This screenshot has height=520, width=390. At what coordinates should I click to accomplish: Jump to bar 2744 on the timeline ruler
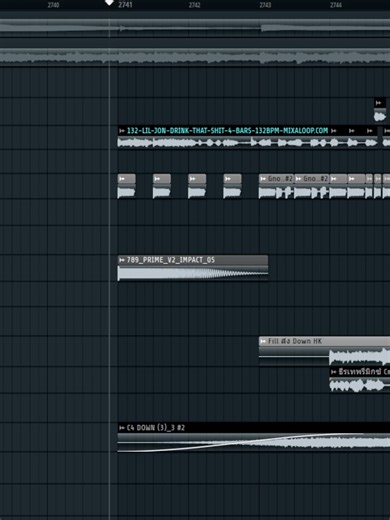(336, 5)
